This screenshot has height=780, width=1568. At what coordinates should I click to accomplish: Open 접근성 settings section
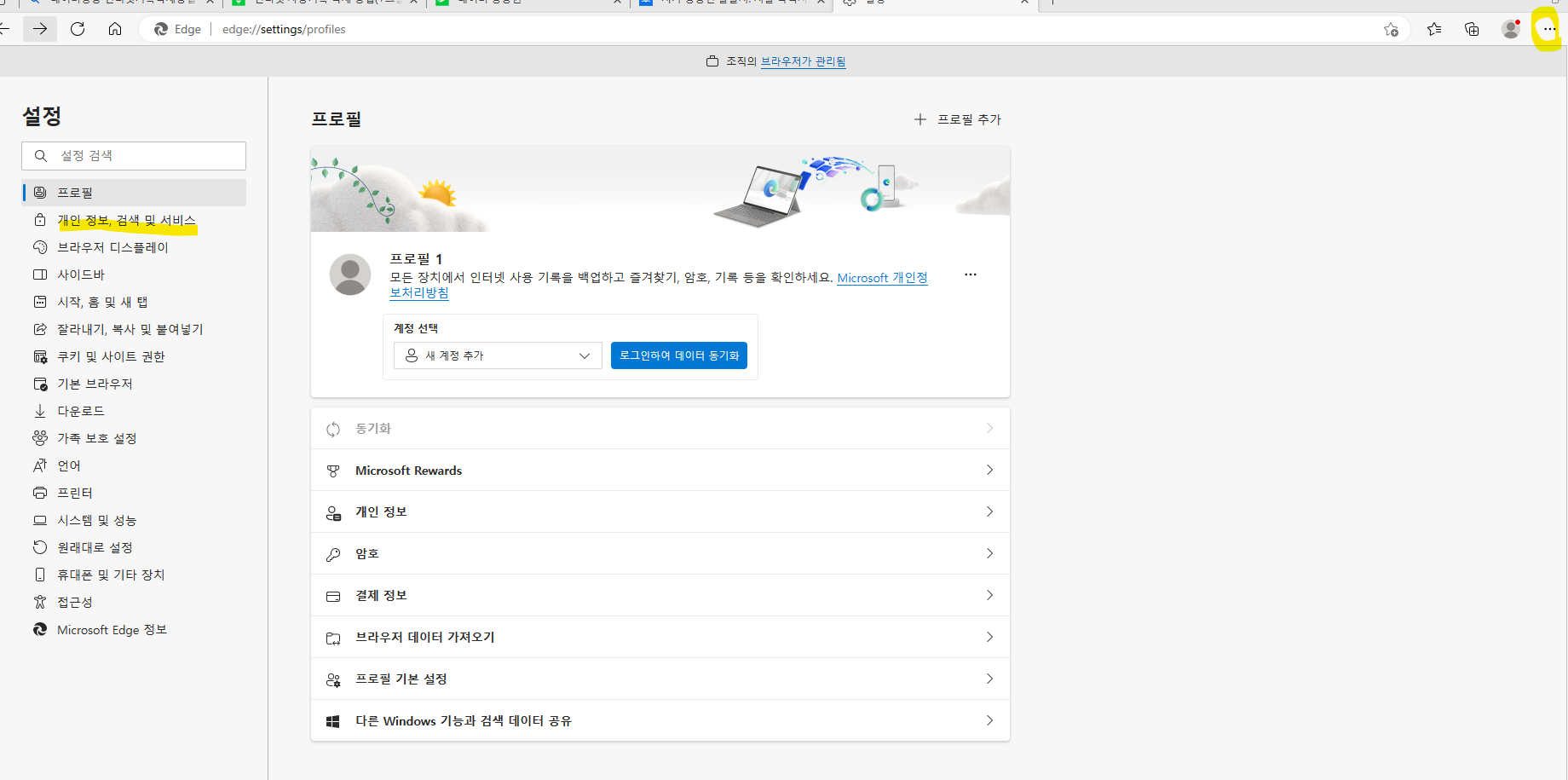pos(135,602)
